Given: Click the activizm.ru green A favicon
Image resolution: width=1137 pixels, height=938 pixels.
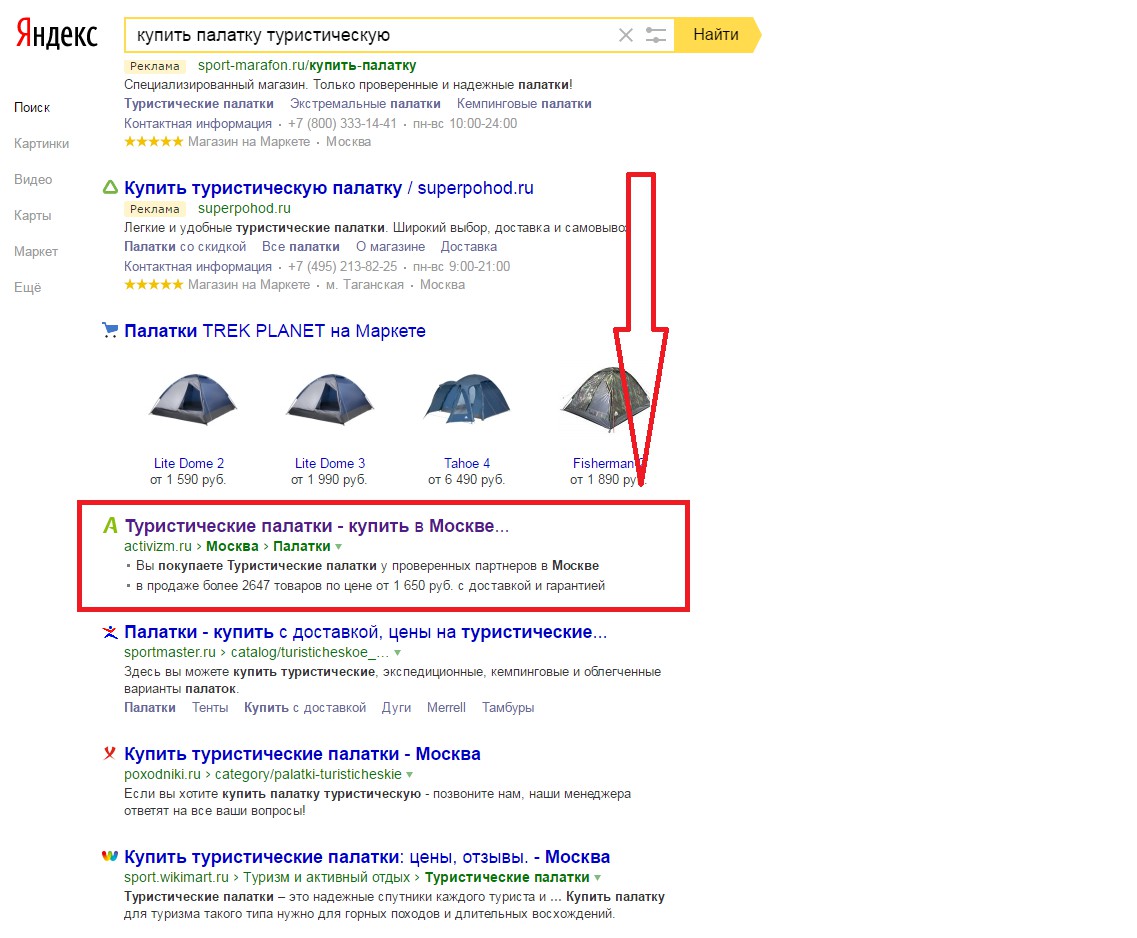Looking at the screenshot, I should pyautogui.click(x=110, y=526).
